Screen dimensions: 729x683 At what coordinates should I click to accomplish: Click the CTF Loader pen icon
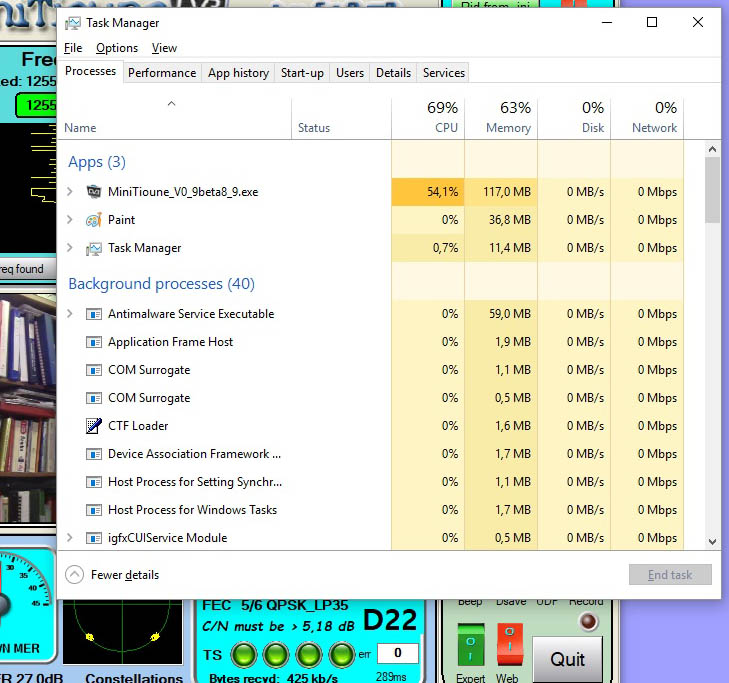click(x=94, y=426)
